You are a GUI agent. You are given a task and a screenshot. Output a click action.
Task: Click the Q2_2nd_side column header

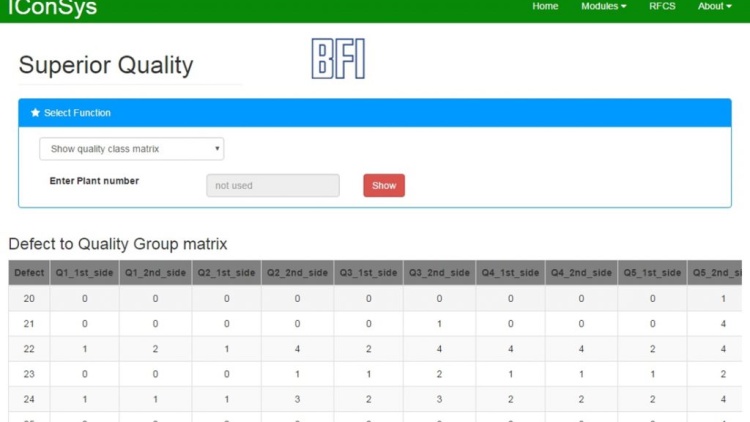(297, 273)
